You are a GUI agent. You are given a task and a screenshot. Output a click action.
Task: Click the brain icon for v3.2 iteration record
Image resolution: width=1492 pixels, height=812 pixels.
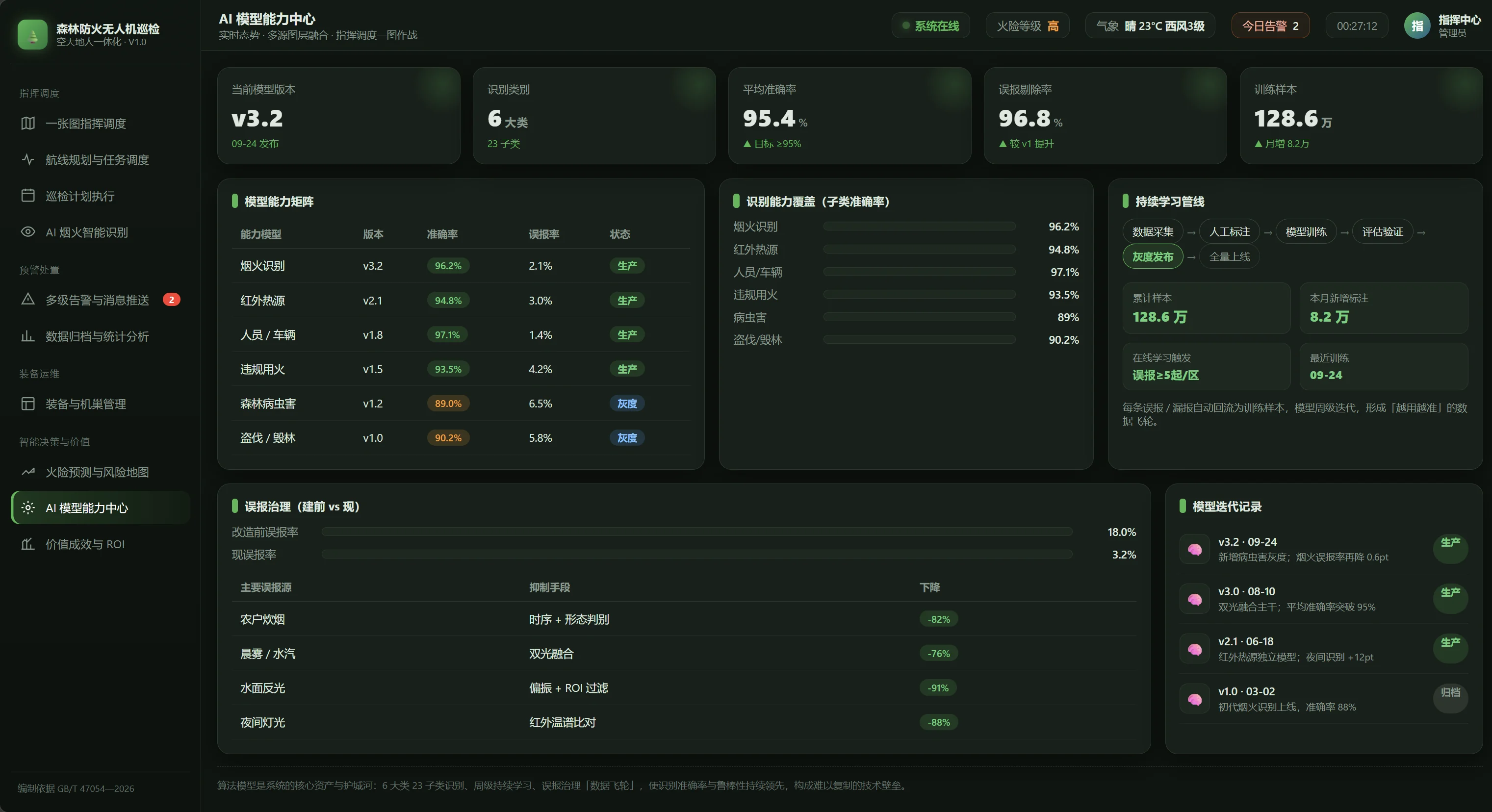click(1194, 549)
